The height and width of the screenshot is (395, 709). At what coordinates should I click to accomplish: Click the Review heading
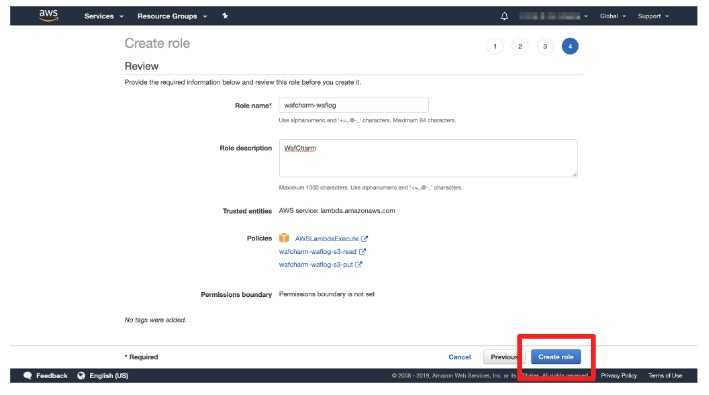(x=142, y=66)
